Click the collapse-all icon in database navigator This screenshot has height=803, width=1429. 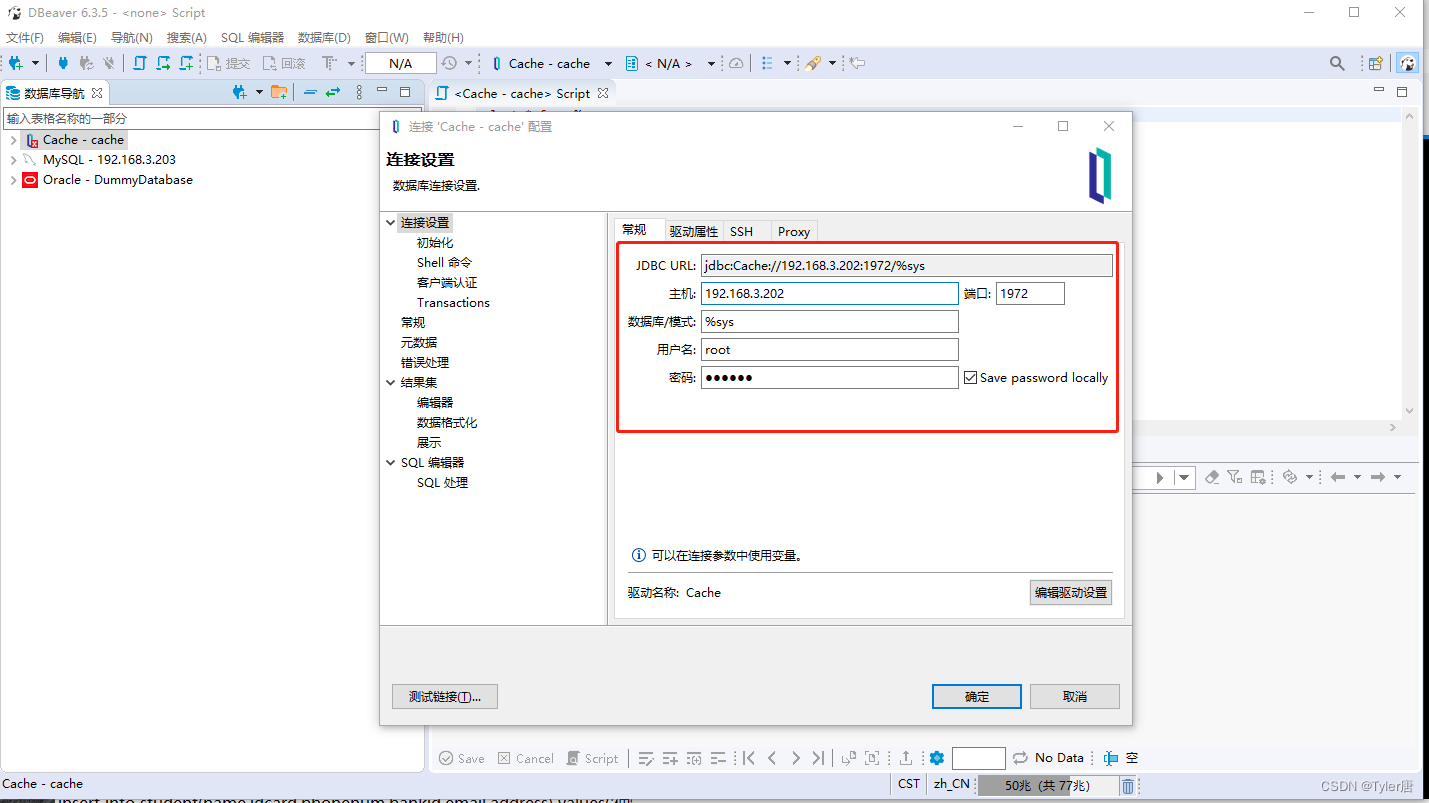point(312,92)
